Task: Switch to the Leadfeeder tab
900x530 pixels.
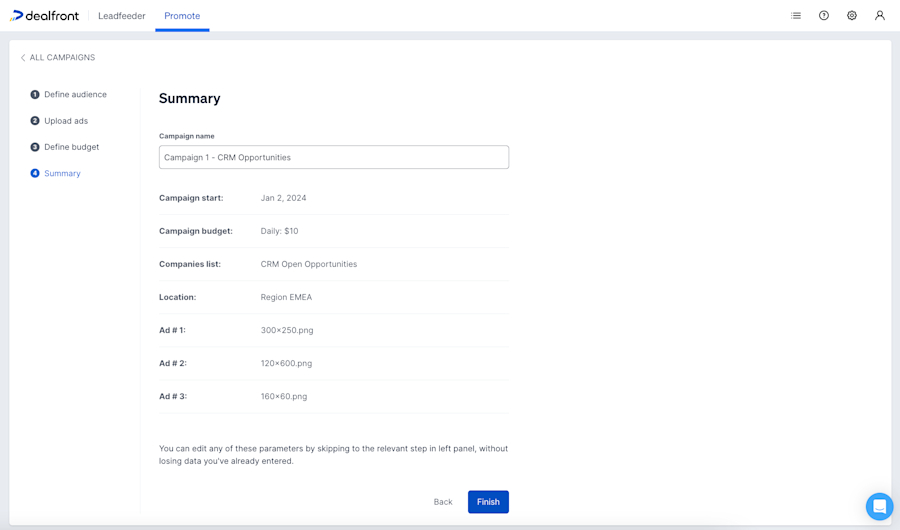Action: [x=122, y=16]
